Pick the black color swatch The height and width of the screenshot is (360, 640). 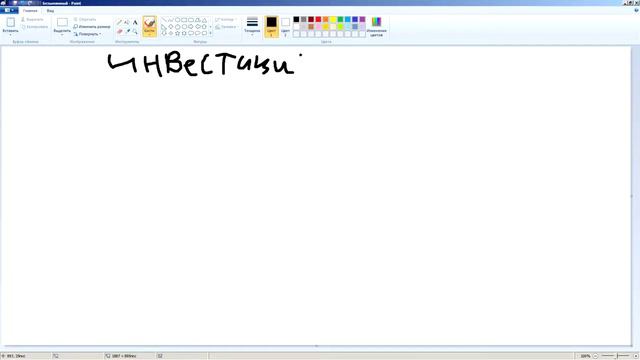point(296,19)
